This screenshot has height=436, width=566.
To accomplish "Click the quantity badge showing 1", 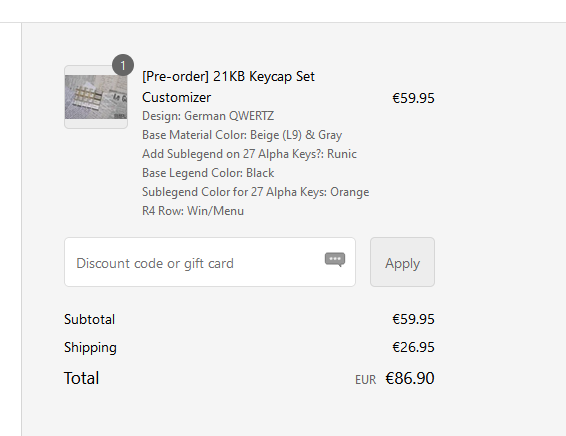I will (123, 65).
